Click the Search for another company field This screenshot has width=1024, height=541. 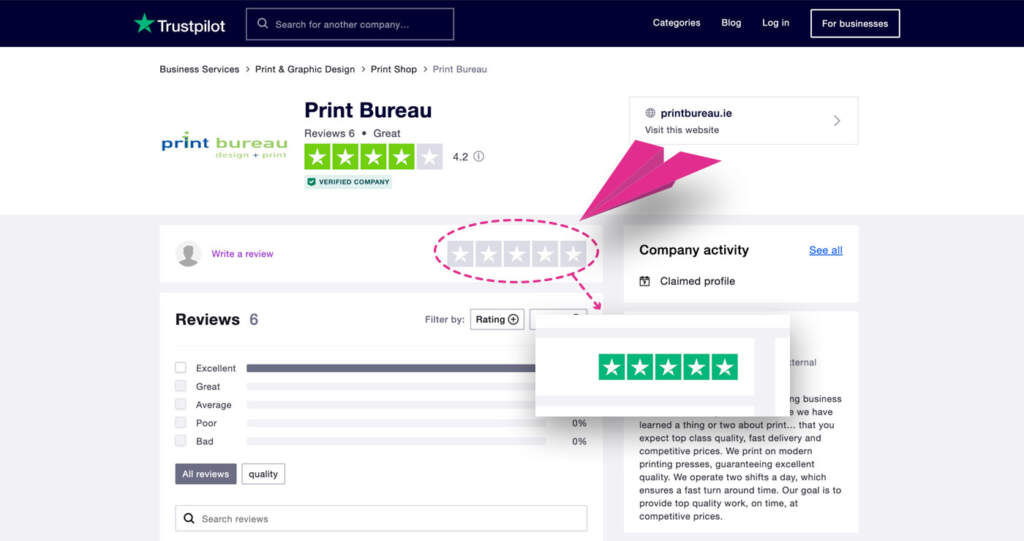click(350, 24)
